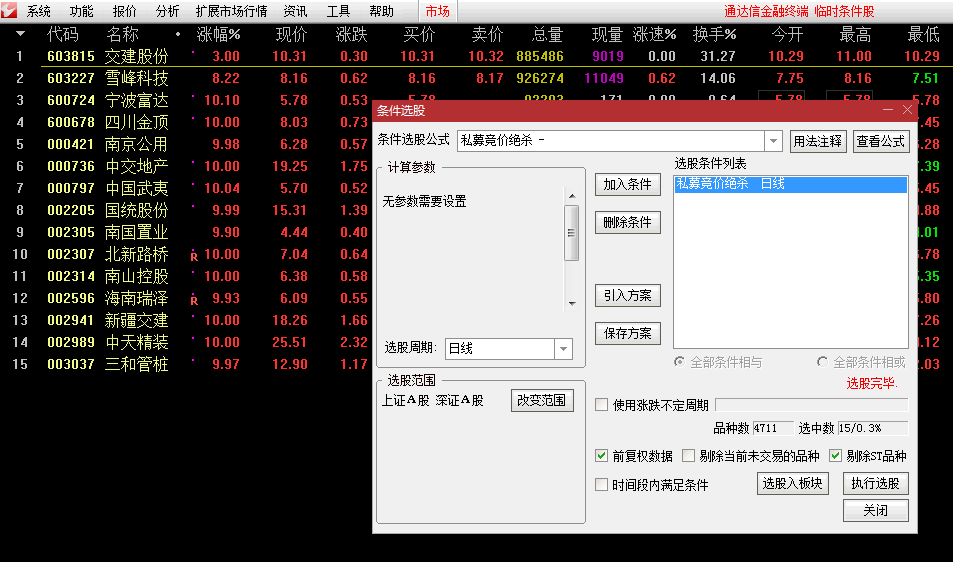Click the 改变范围 button
Viewport: 953px width, 562px height.
tap(542, 400)
